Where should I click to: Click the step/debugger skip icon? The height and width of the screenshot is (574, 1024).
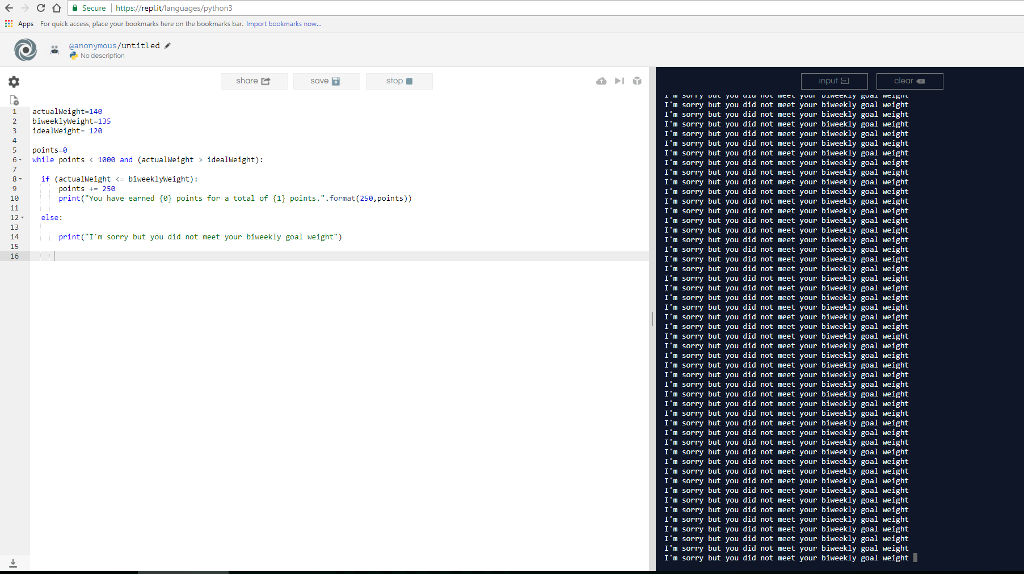619,81
